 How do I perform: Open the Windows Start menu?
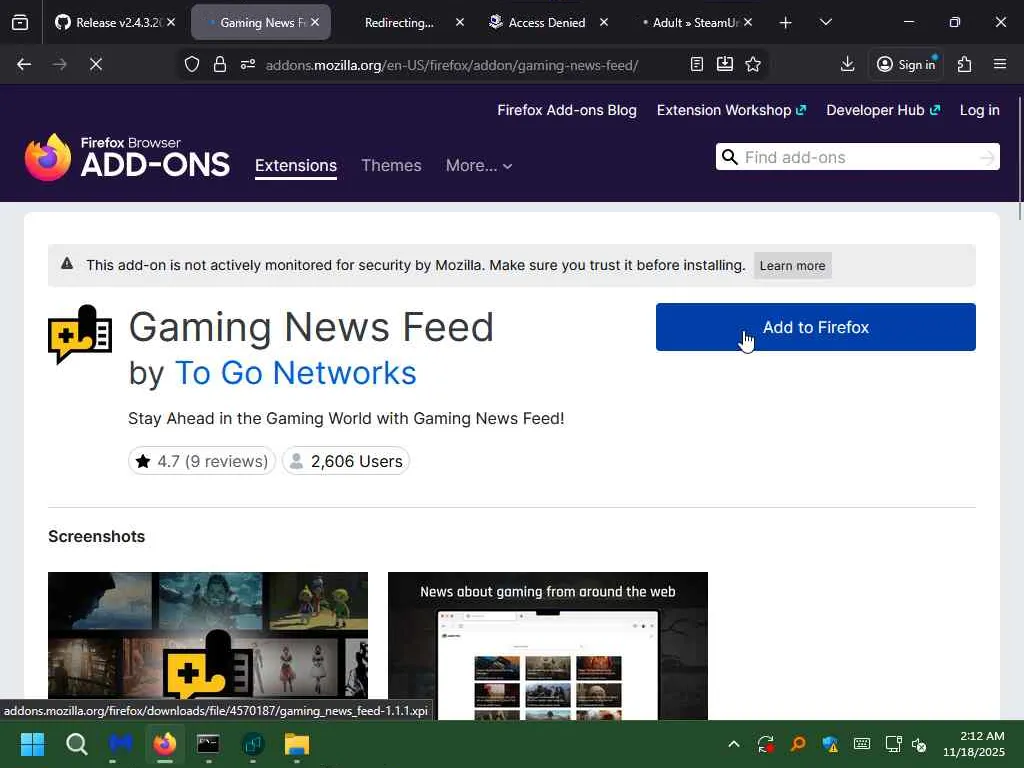[x=32, y=744]
